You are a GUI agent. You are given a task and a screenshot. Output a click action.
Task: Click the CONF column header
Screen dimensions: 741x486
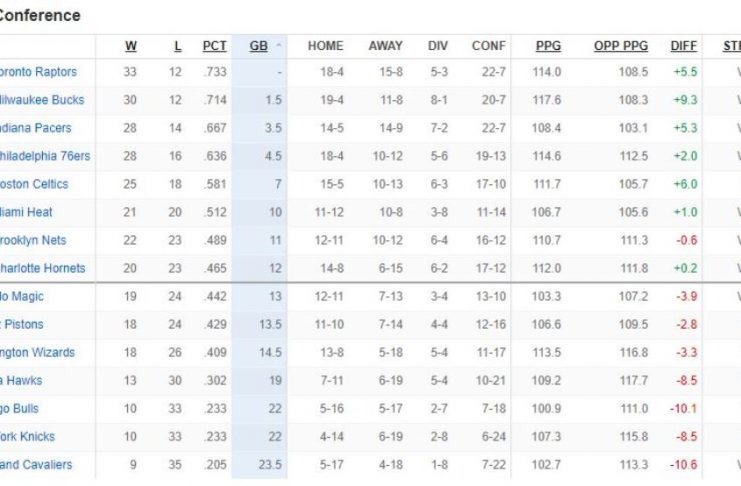pos(489,46)
